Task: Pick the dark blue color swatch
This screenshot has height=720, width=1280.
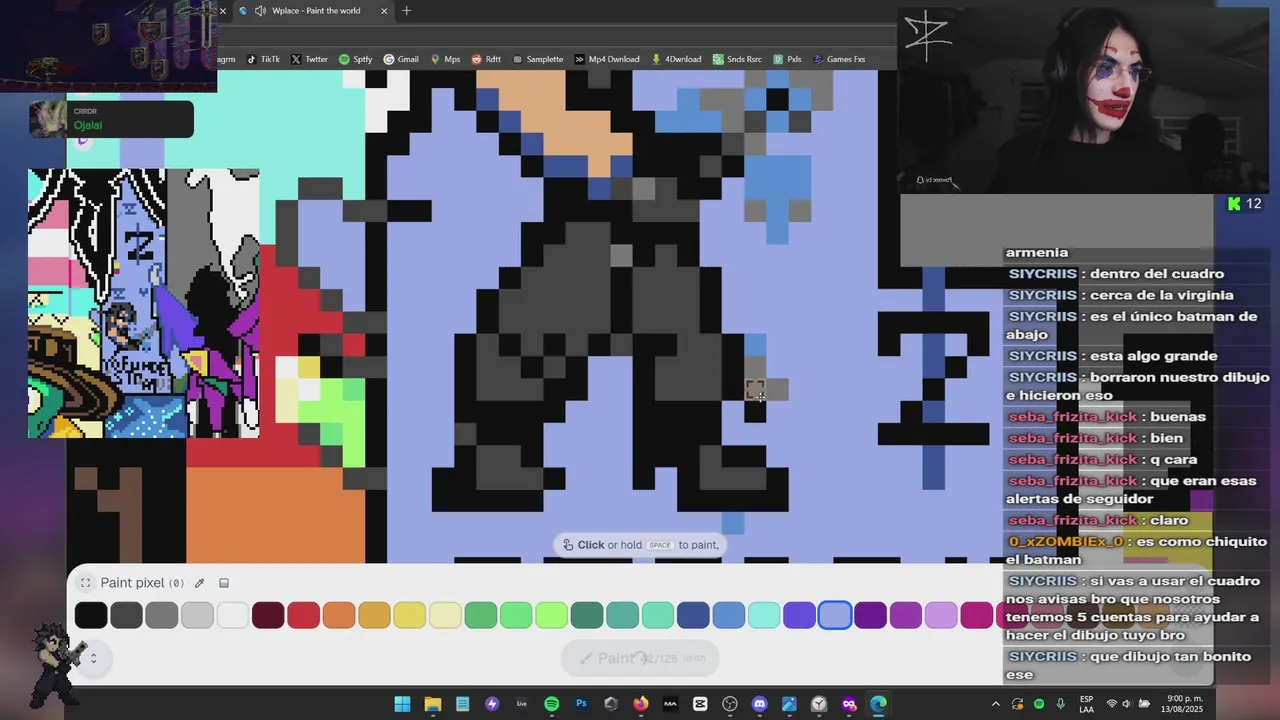Action: [x=693, y=615]
